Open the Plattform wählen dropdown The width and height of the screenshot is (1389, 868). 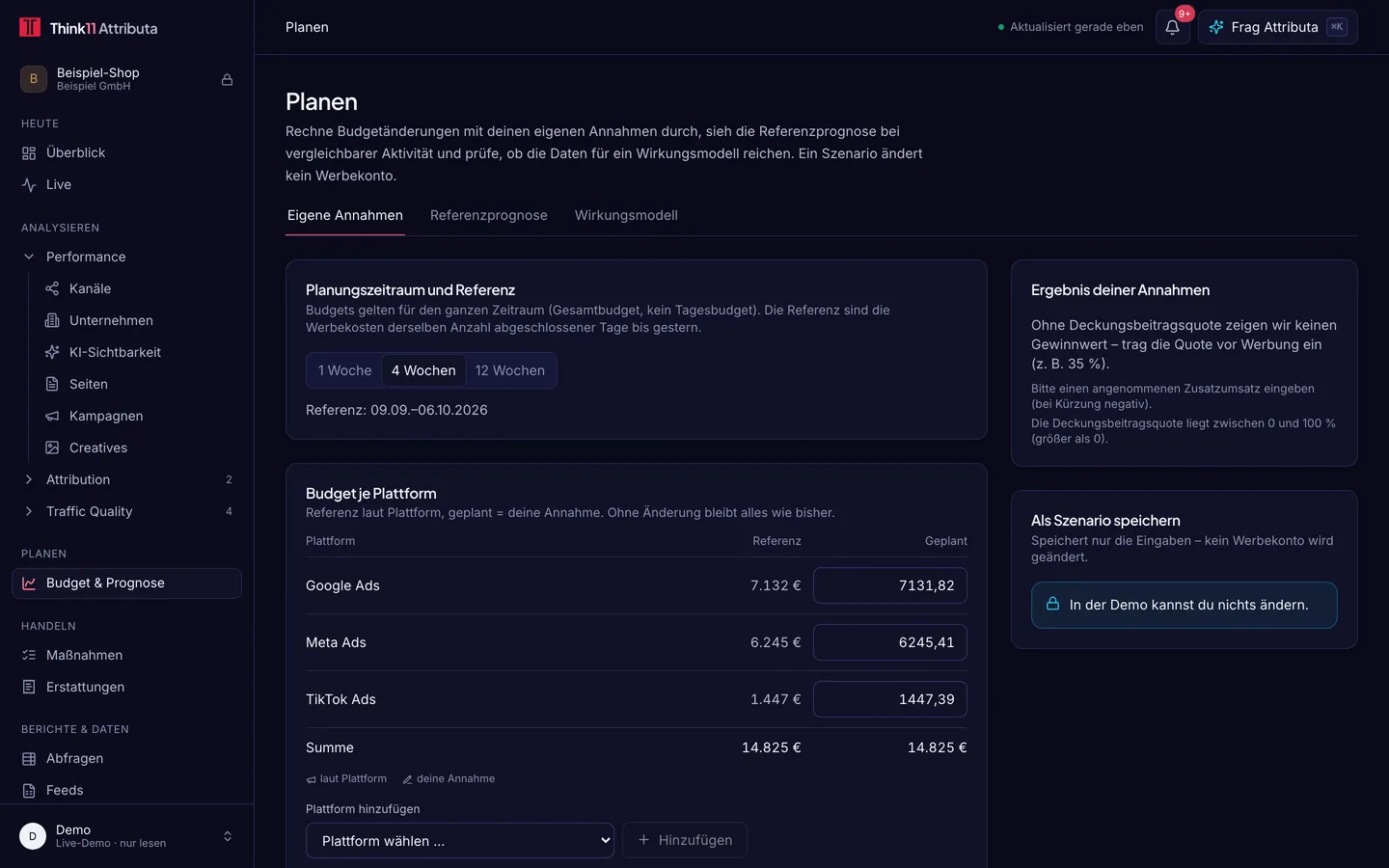(460, 840)
